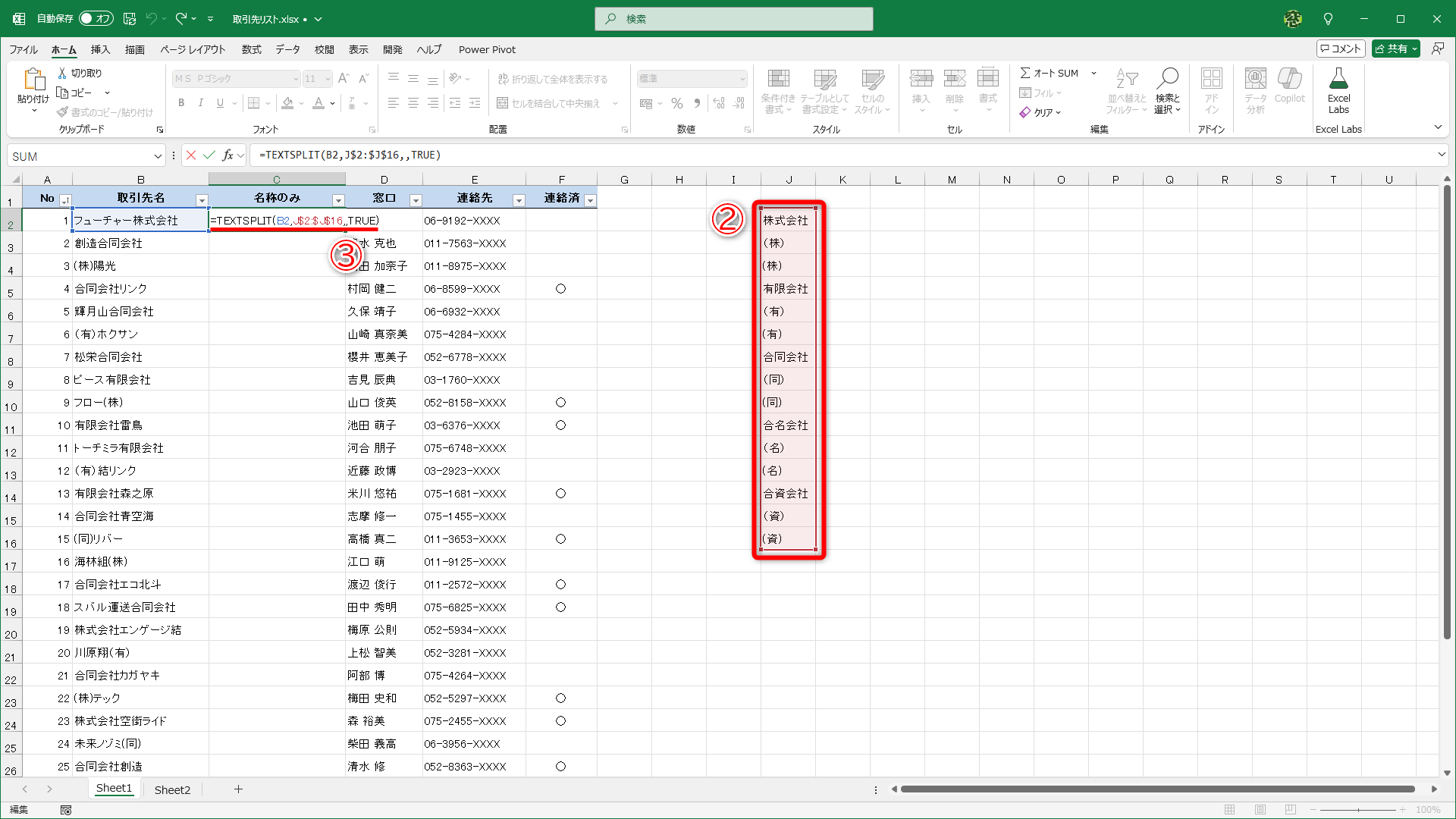The image size is (1456, 819).
Task: Open Conditional Formatting (条件付き書式)
Action: point(778,91)
